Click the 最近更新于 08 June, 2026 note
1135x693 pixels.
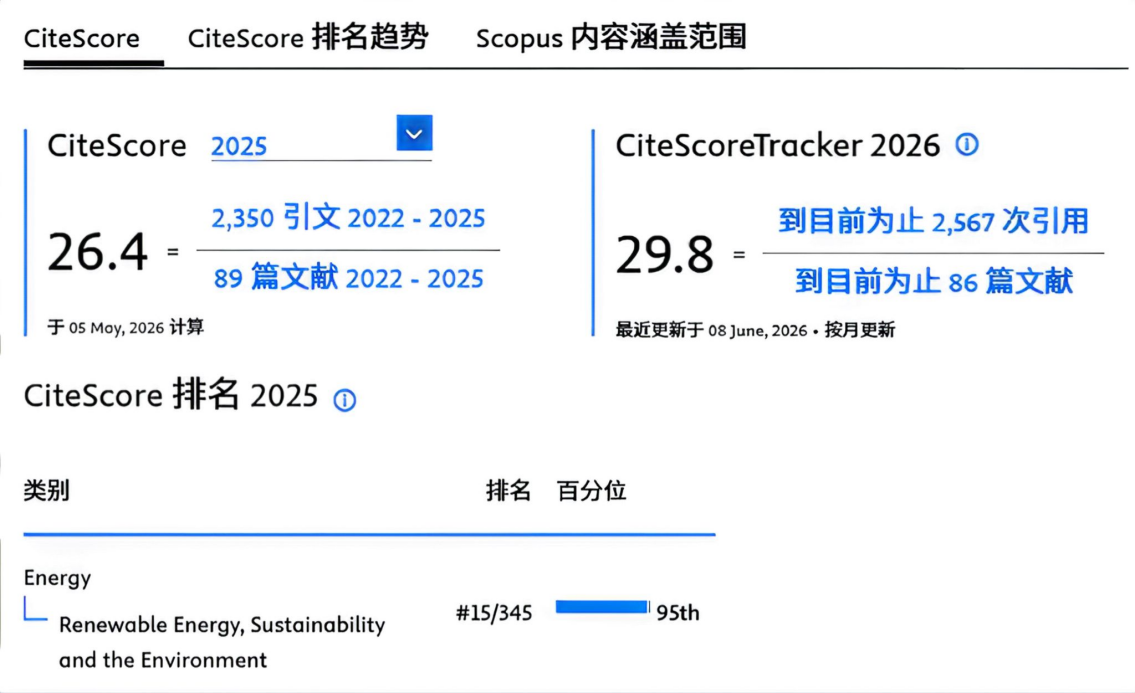(755, 330)
